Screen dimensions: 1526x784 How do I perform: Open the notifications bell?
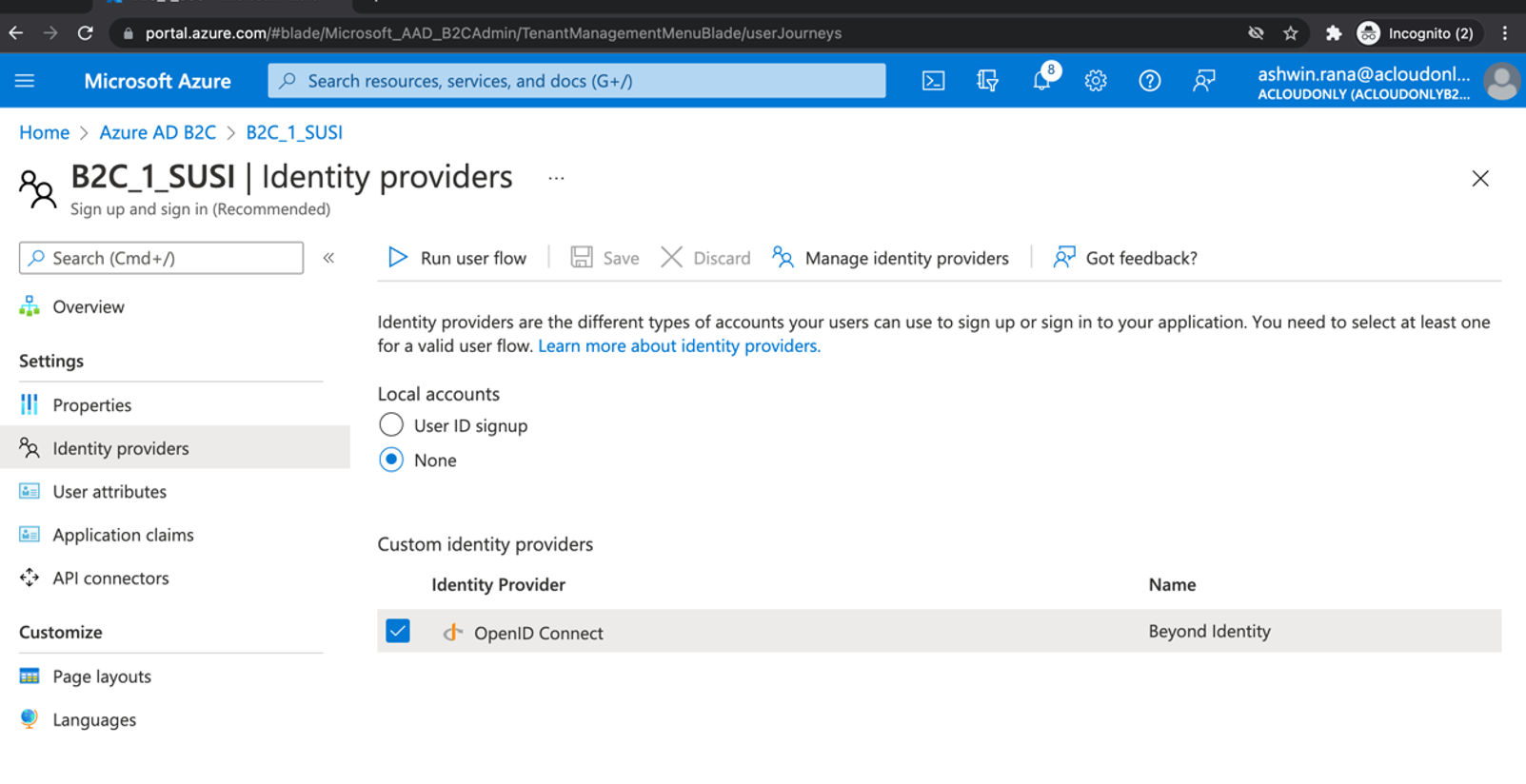click(x=1041, y=81)
